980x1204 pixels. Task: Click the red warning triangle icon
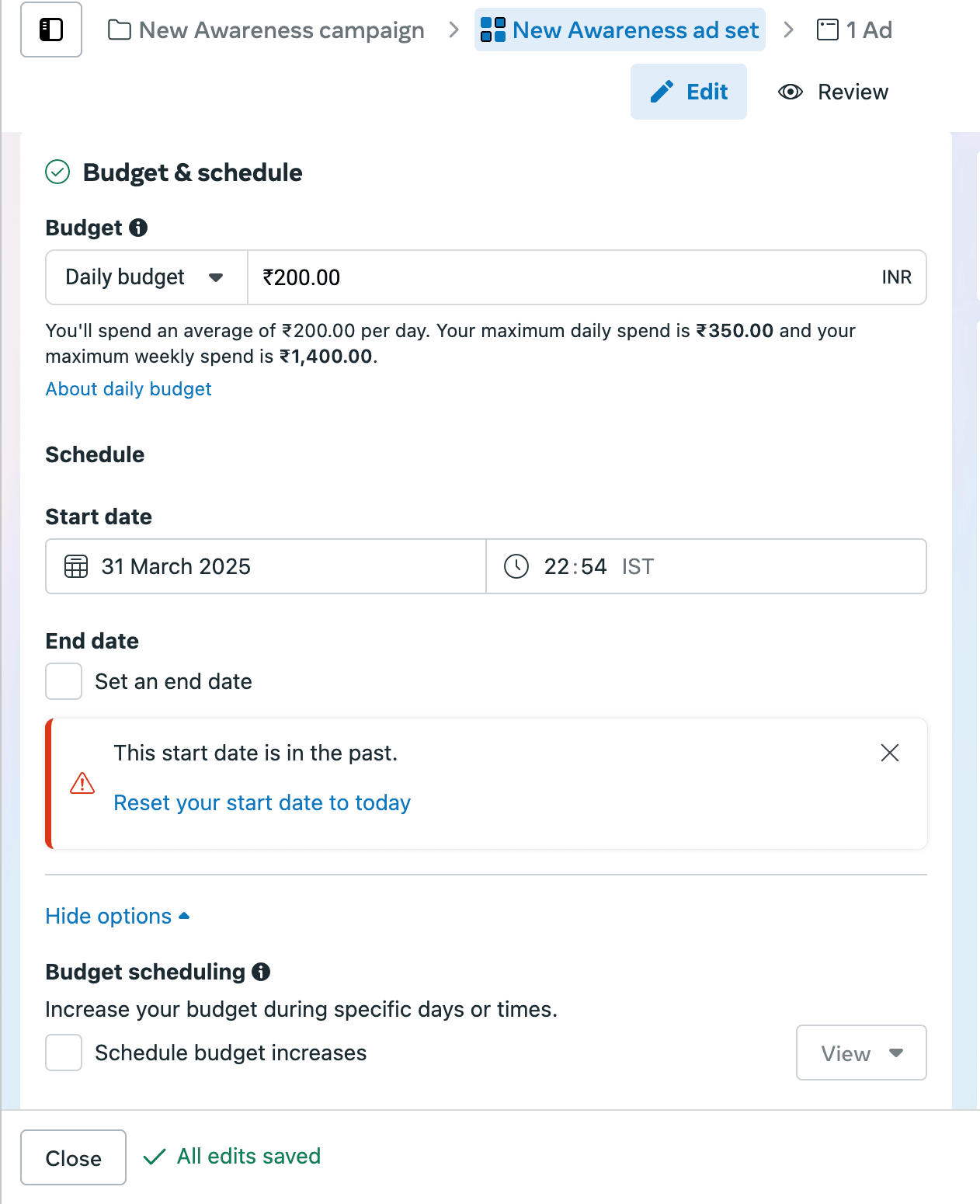[82, 783]
